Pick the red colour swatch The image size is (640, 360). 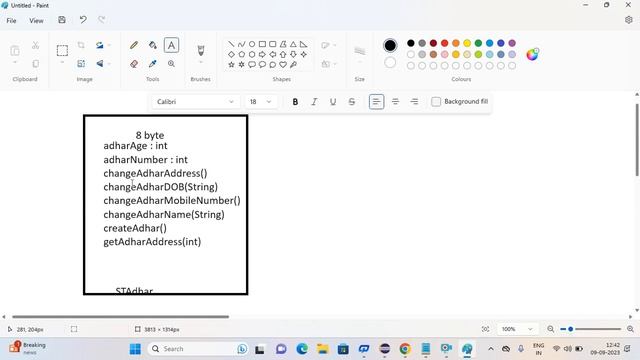click(x=444, y=43)
